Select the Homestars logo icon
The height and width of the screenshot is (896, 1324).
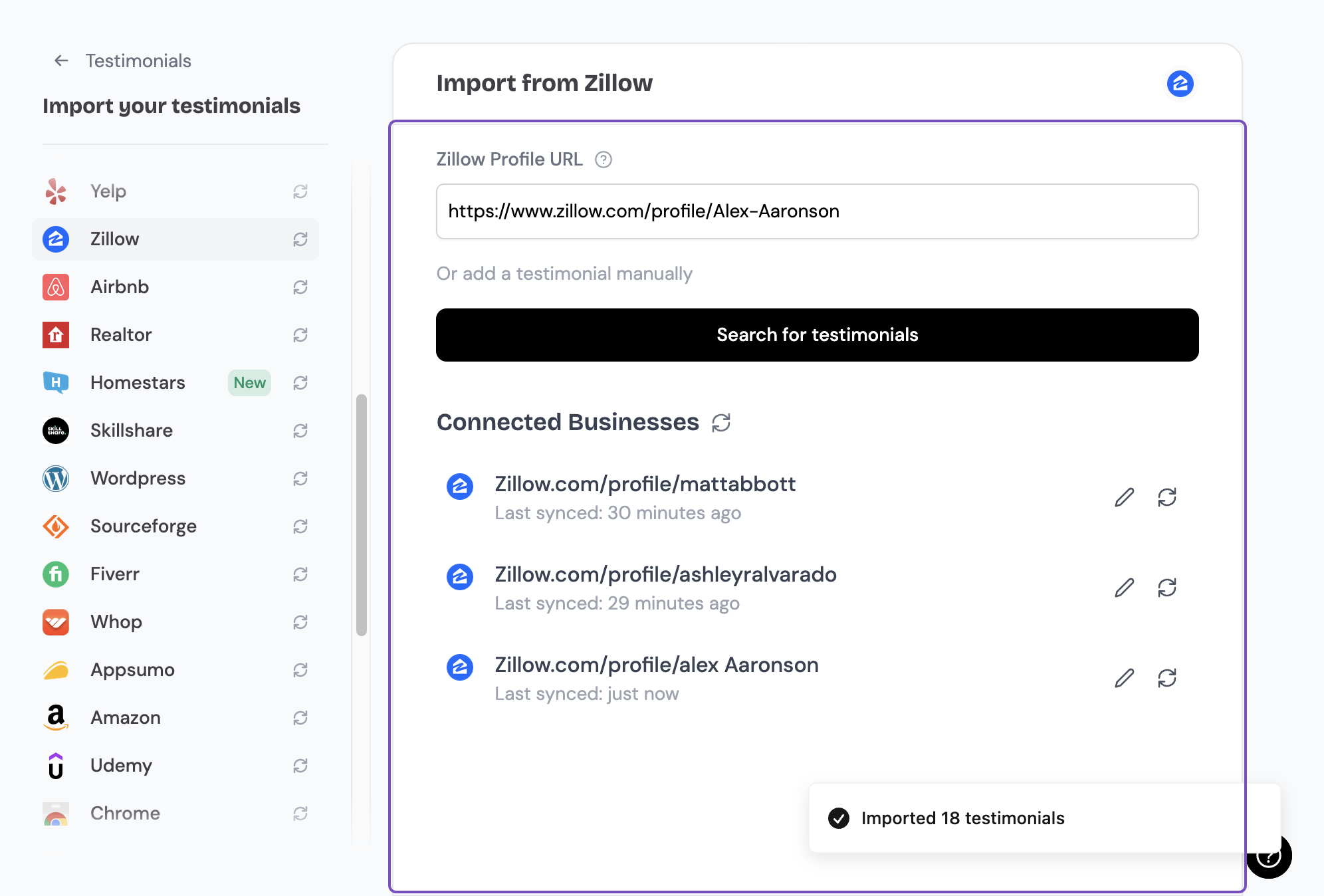coord(56,383)
